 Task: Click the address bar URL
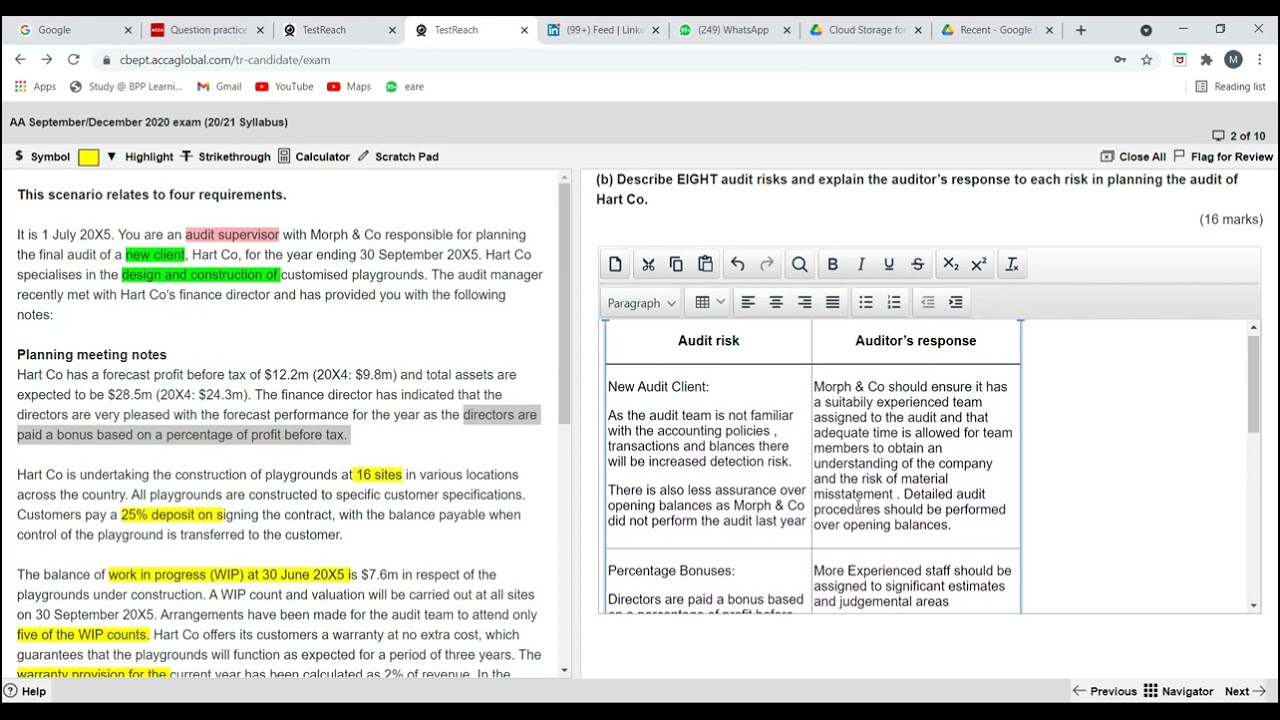coord(225,60)
